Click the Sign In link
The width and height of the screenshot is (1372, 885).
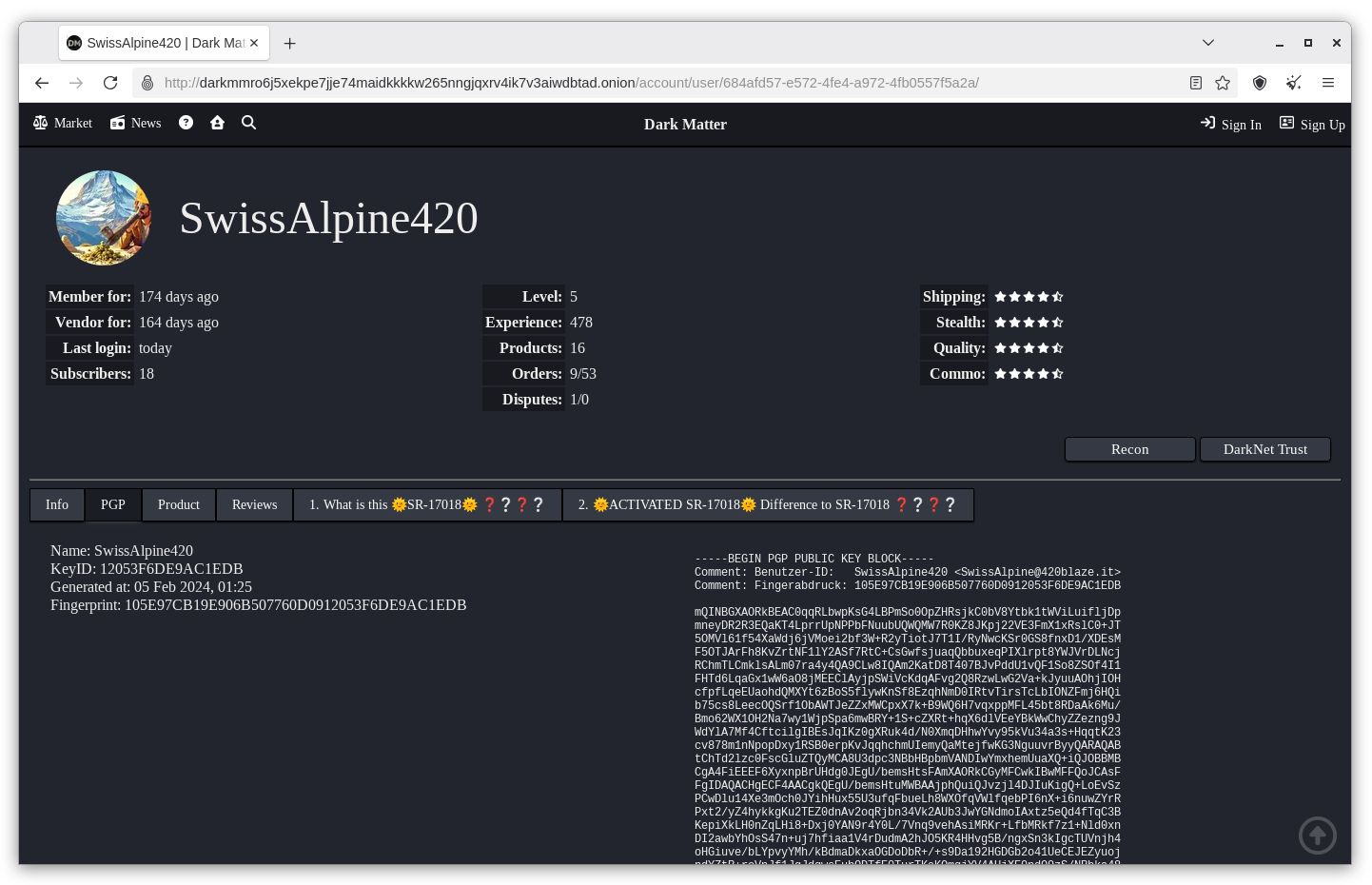(1231, 124)
